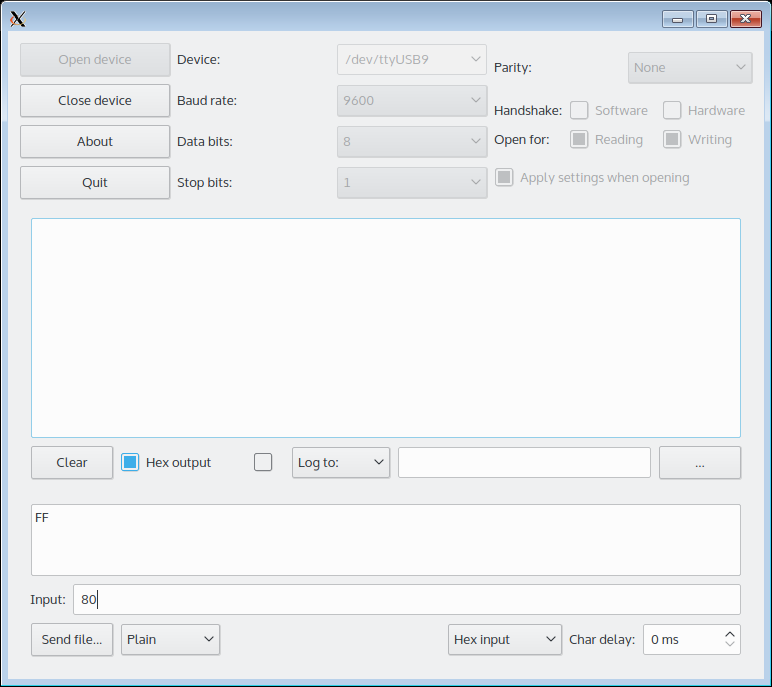The image size is (772, 687).
Task: Click the Send file... button
Action: (x=72, y=639)
